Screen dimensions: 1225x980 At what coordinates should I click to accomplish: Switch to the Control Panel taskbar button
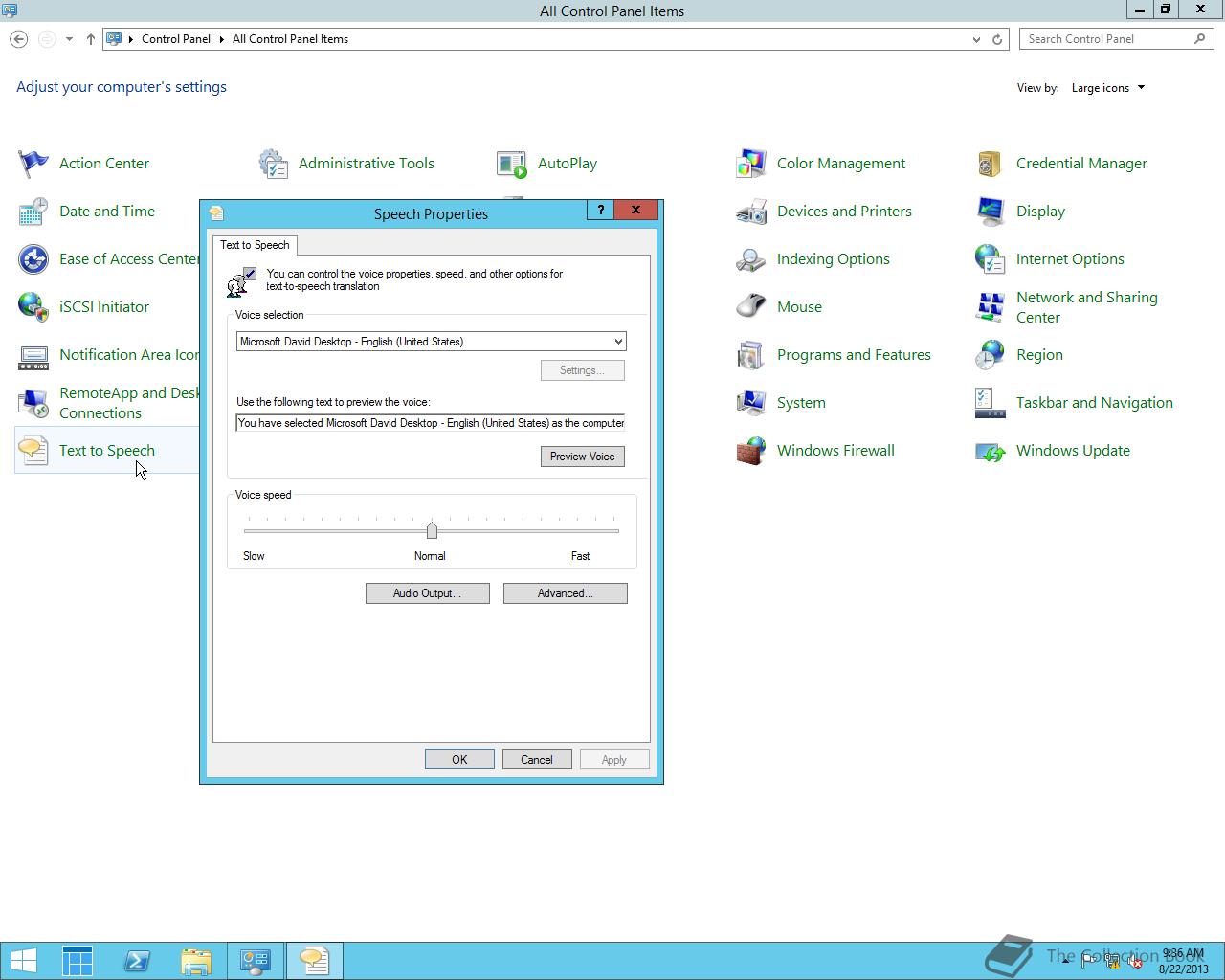[255, 960]
